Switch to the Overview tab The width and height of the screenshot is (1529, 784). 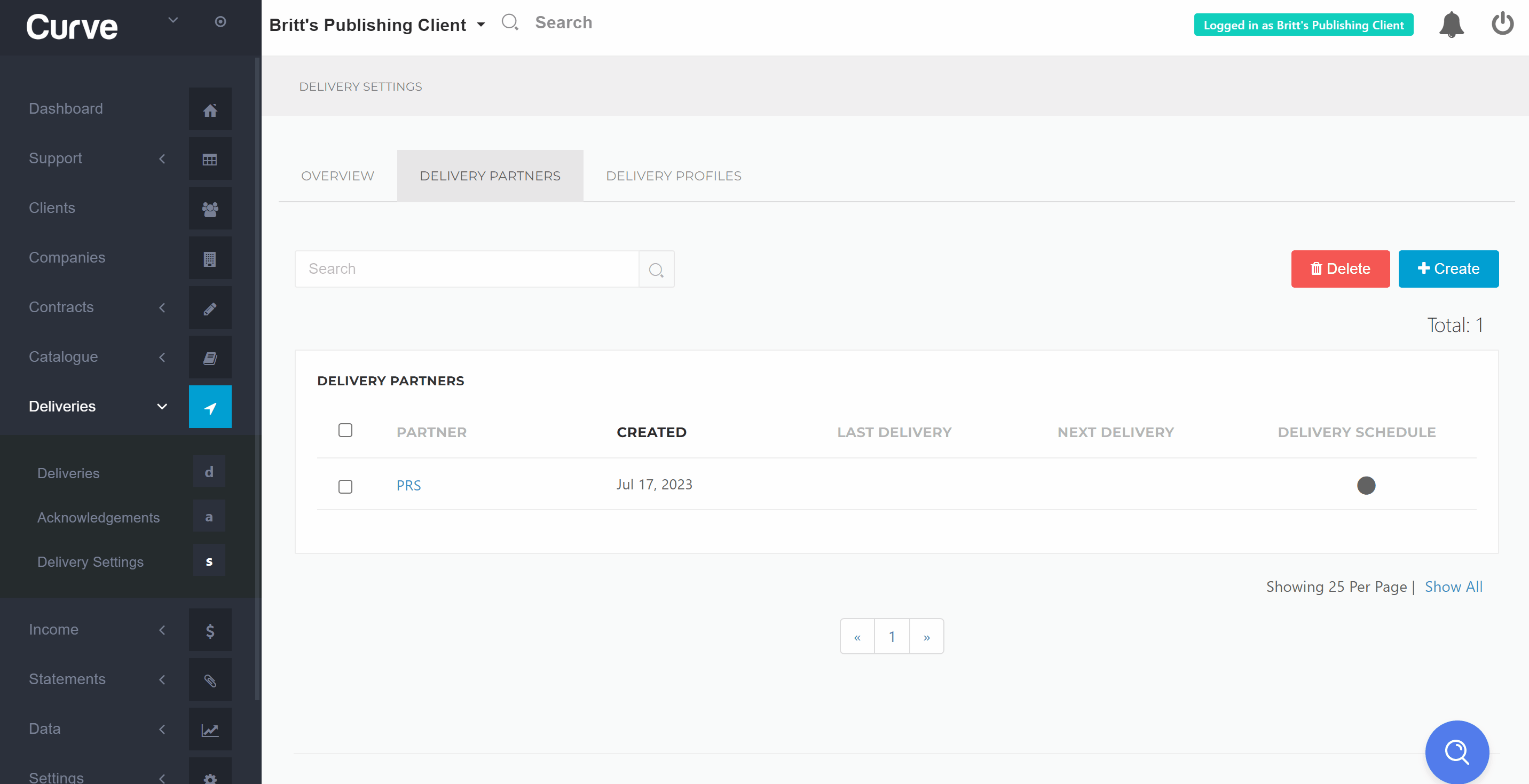coord(337,176)
